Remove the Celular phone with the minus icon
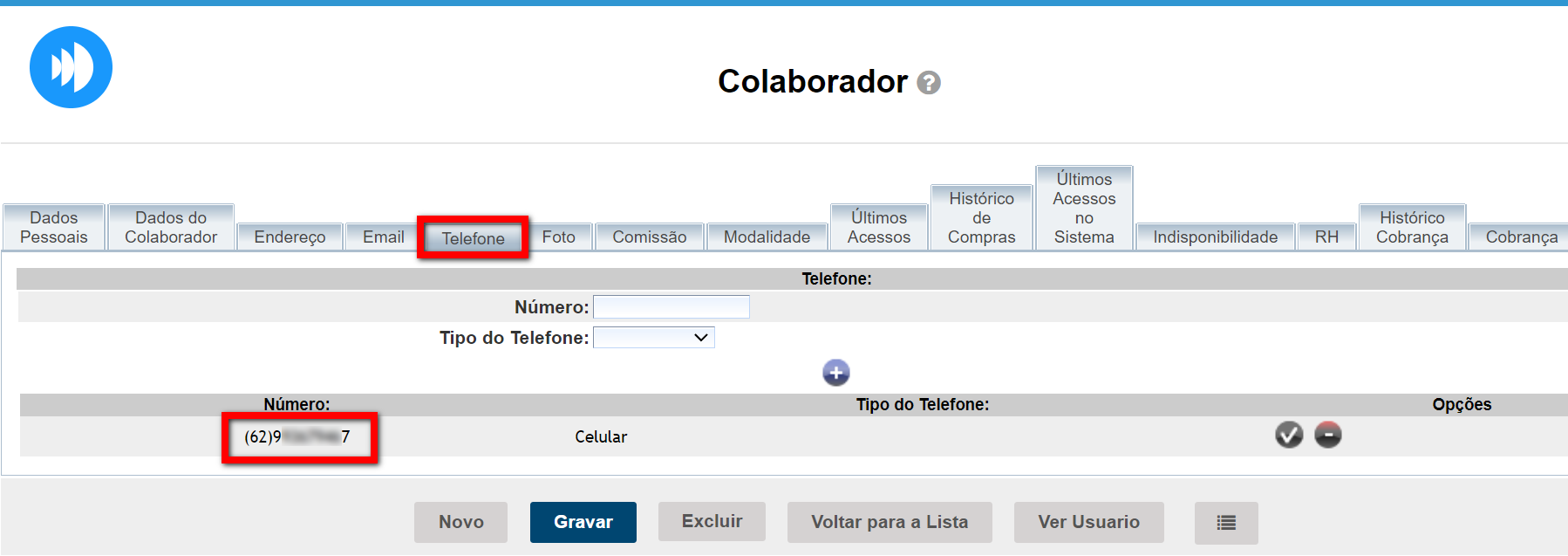The width and height of the screenshot is (1568, 556). point(1327,435)
